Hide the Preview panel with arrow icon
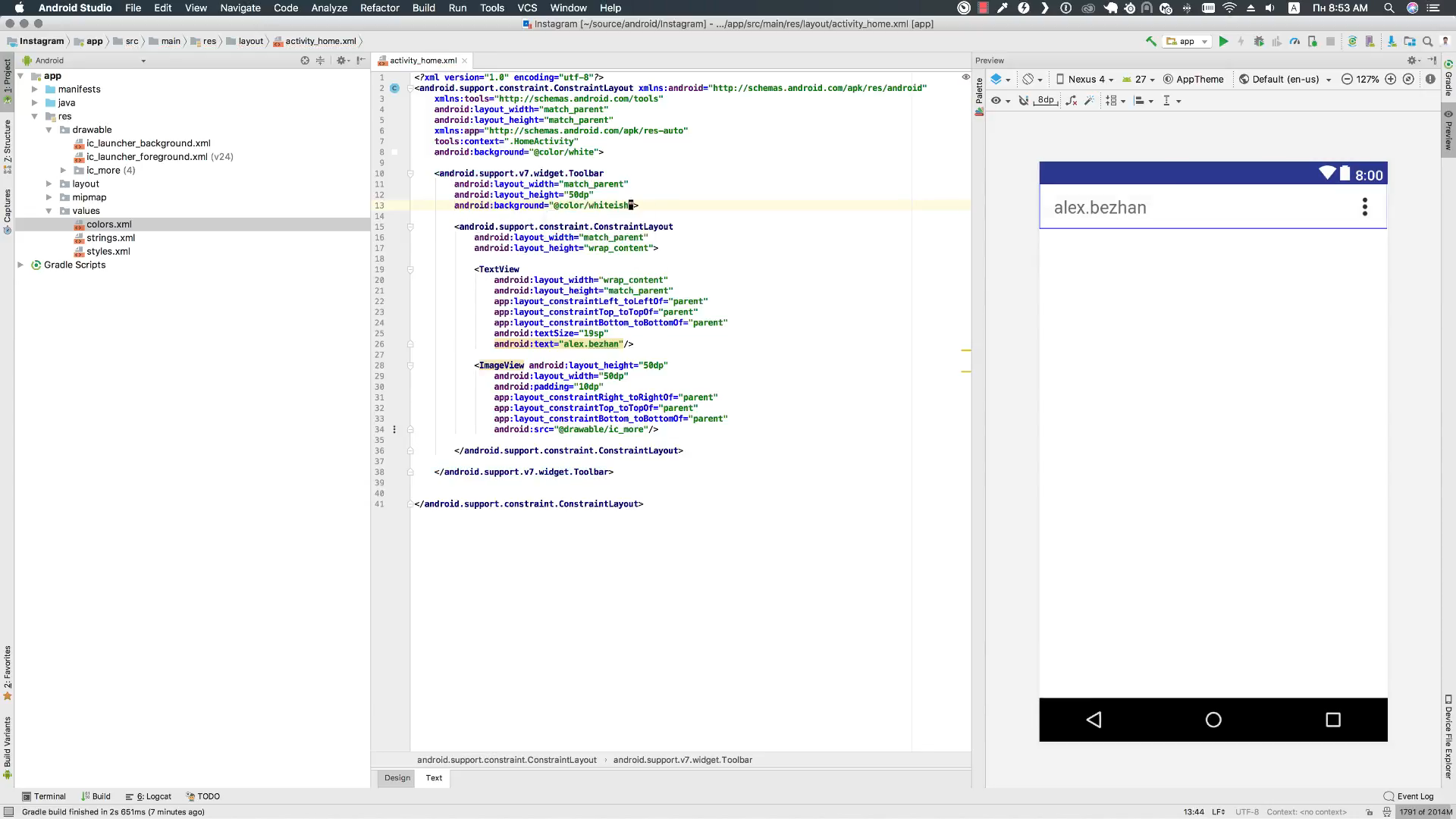Screen dimensions: 1456x819 [1432, 61]
